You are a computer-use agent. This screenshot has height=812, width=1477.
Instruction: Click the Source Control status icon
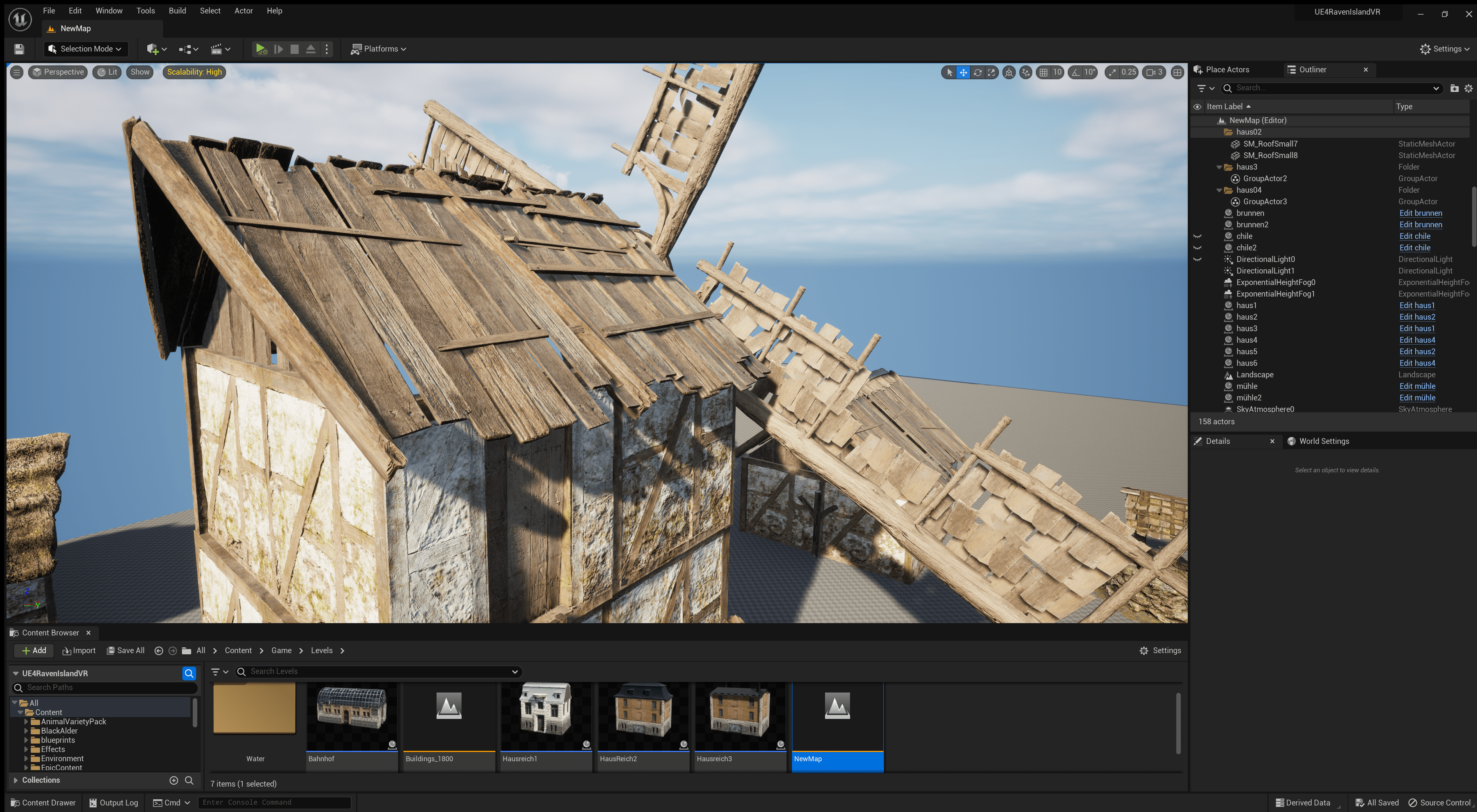tap(1440, 803)
